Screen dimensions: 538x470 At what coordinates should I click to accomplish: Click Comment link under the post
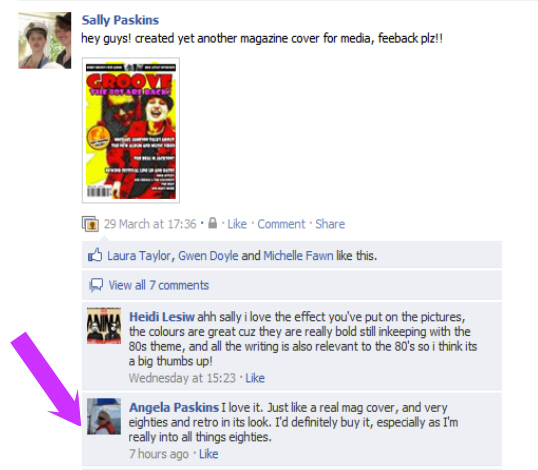coord(281,224)
